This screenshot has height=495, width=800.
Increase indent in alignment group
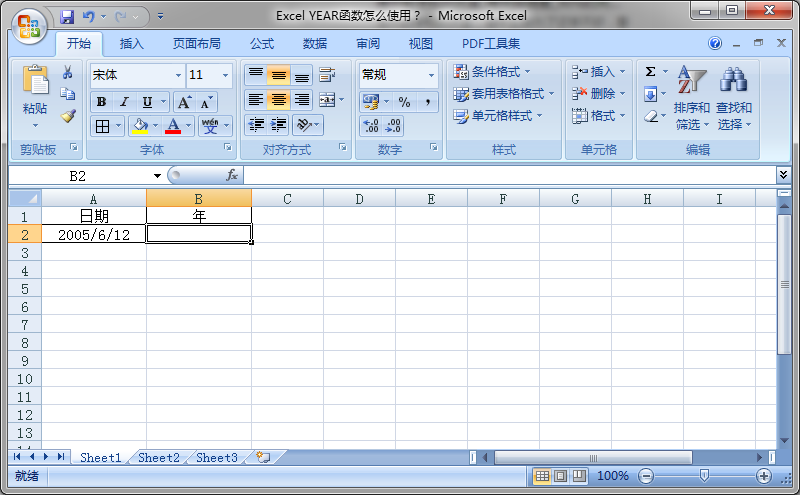coord(279,125)
